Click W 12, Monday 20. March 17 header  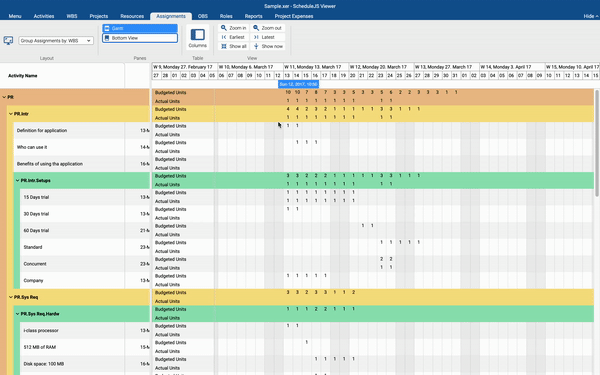click(381, 67)
